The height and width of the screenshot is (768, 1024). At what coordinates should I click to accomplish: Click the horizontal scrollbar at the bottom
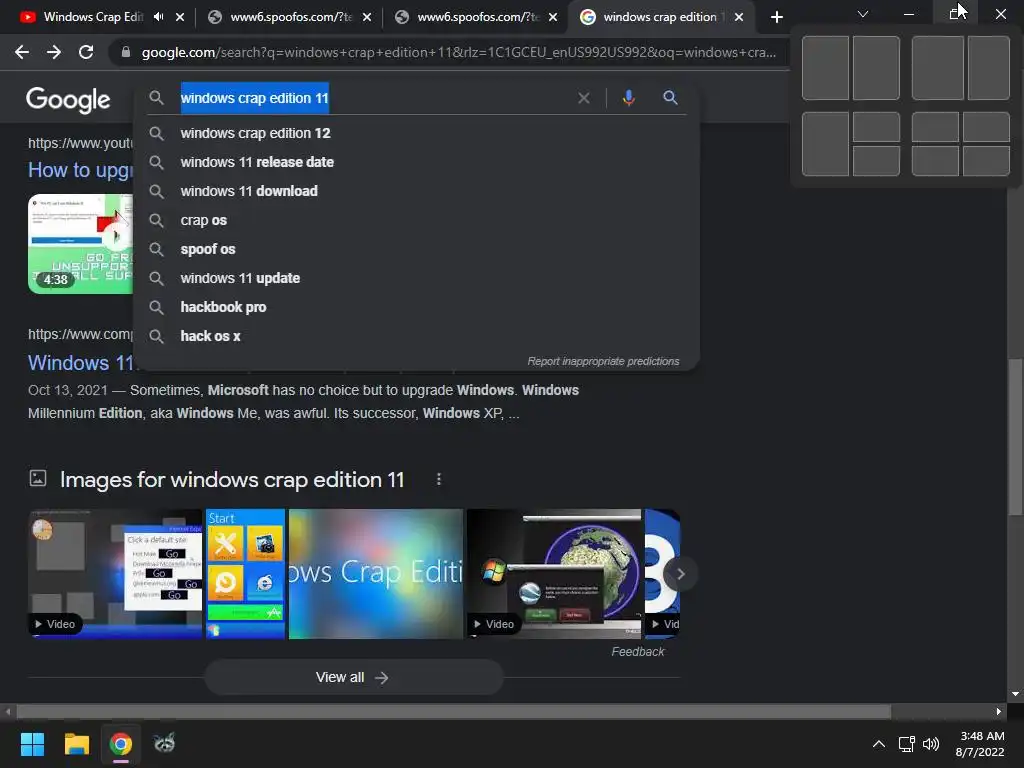pos(453,711)
